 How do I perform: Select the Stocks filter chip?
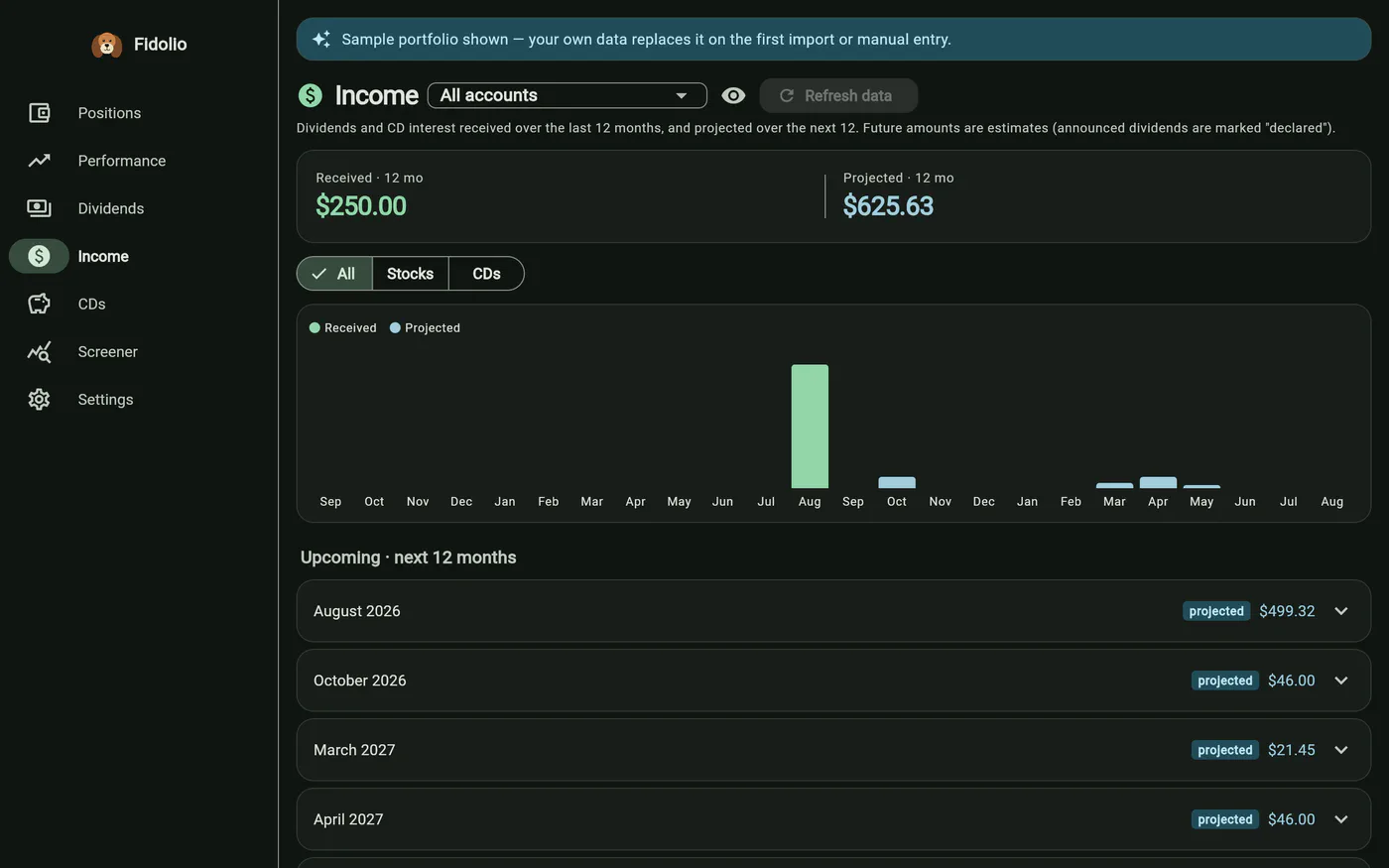pyautogui.click(x=410, y=274)
